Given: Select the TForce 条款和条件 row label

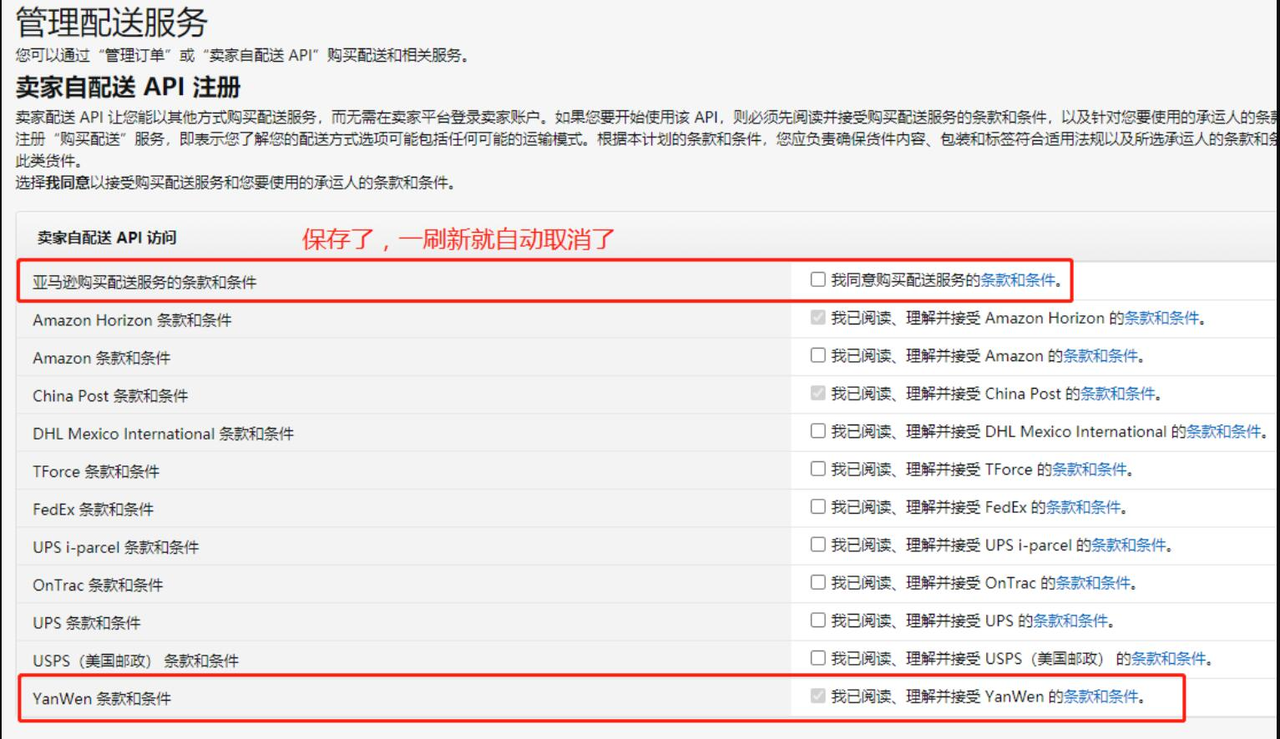Looking at the screenshot, I should tap(96, 471).
